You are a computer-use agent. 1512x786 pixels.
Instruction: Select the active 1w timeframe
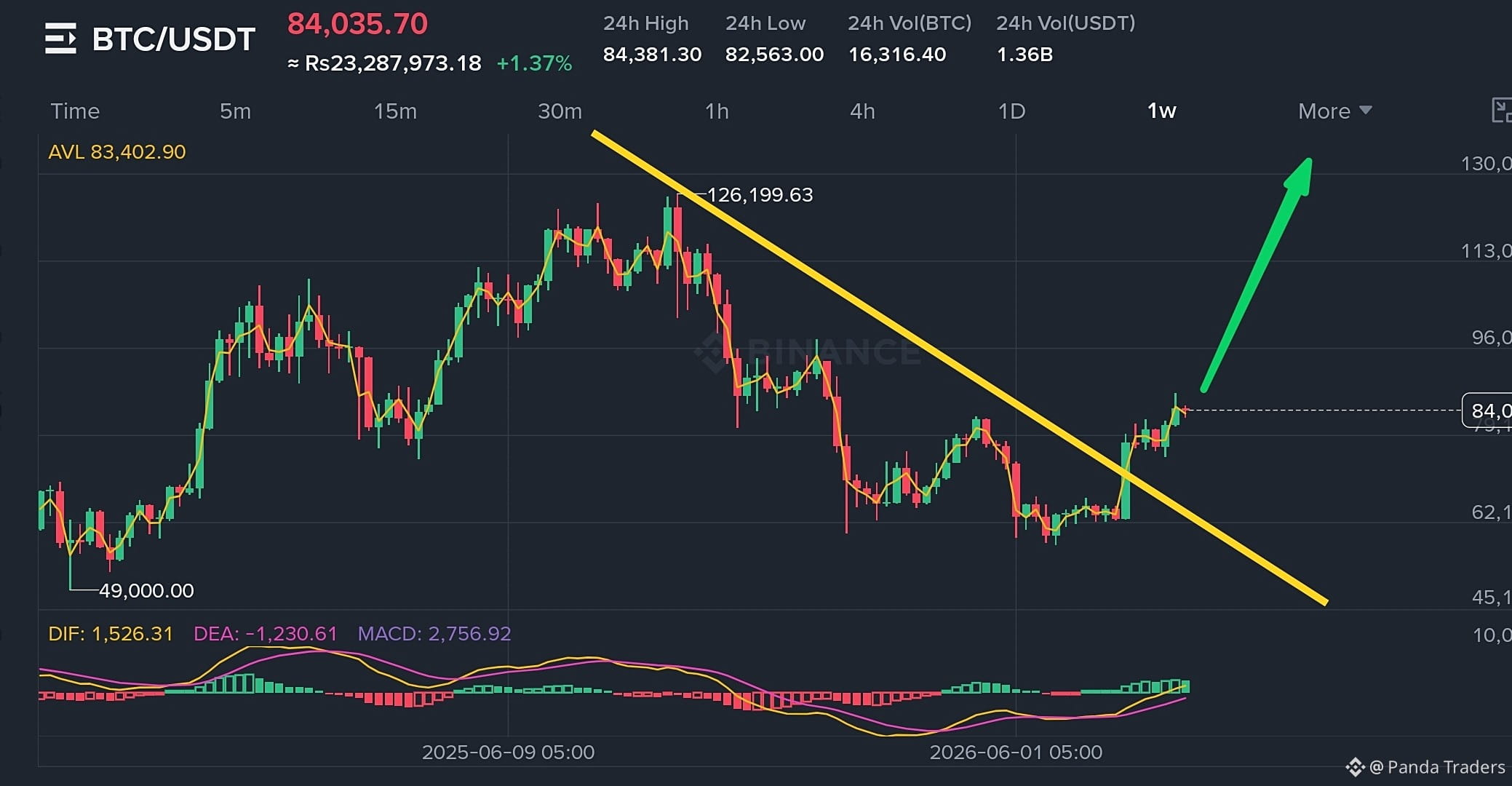pos(1161,111)
